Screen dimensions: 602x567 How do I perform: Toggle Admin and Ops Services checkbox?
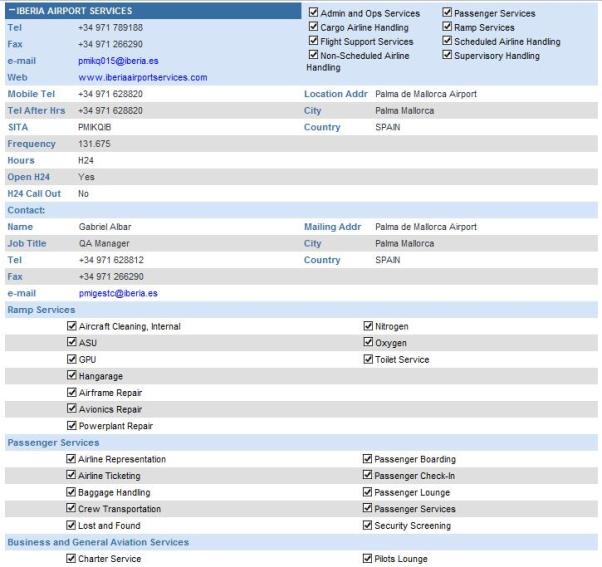pyautogui.click(x=313, y=12)
